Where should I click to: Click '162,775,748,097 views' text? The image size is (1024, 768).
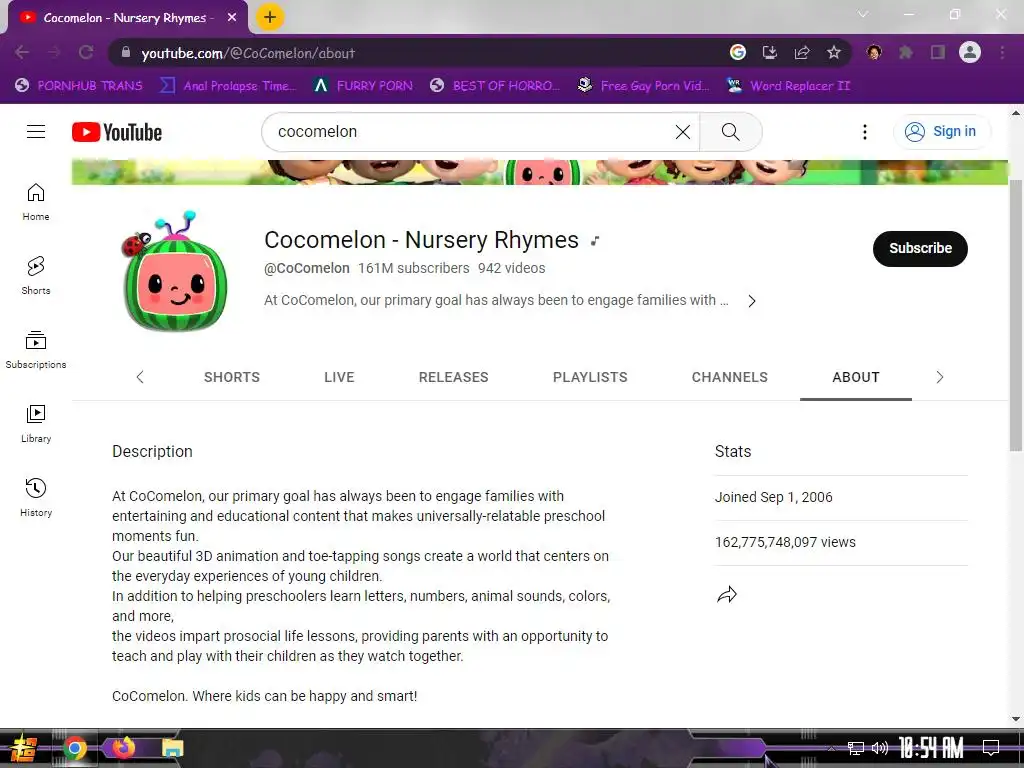(x=785, y=542)
